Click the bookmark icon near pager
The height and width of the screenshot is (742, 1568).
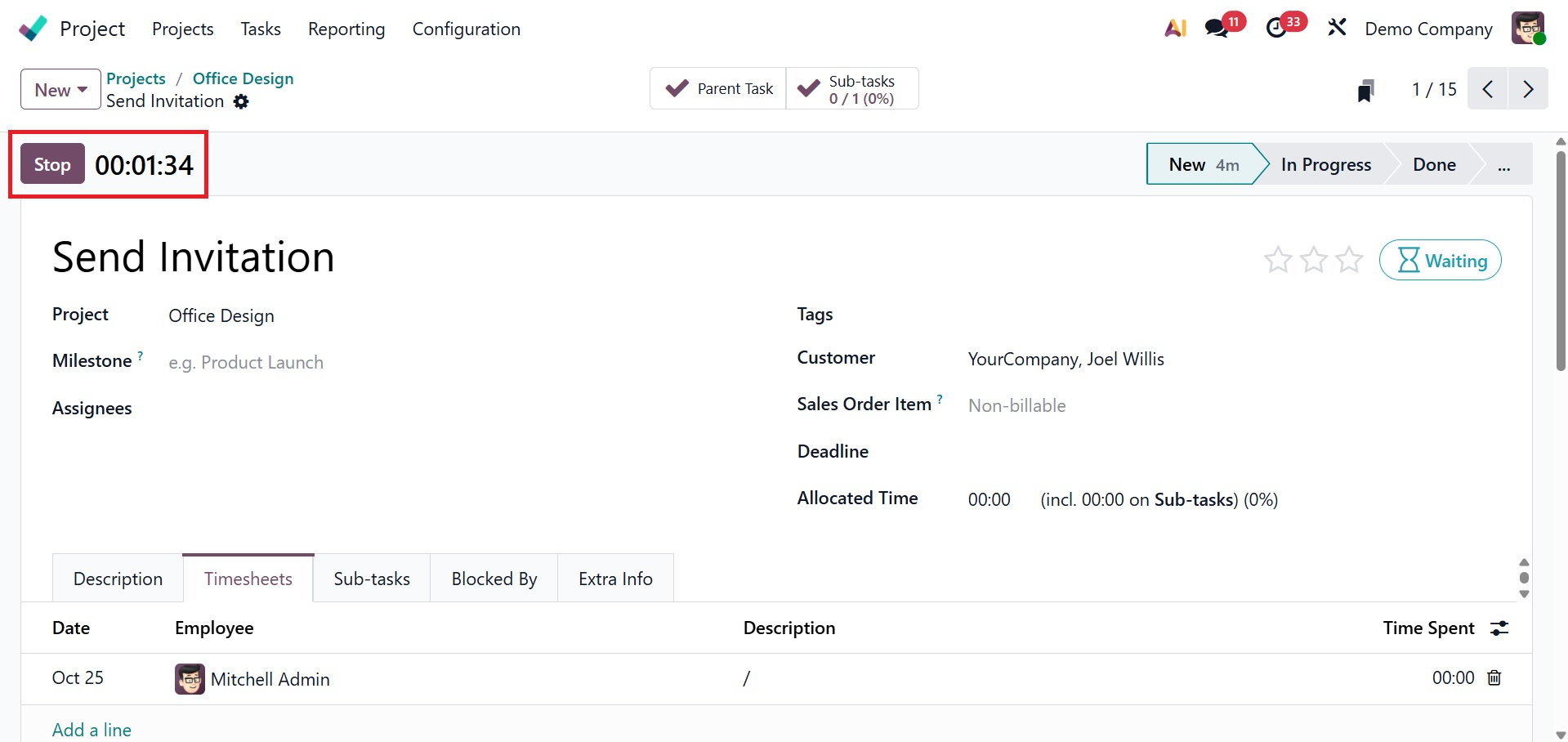tap(1365, 91)
